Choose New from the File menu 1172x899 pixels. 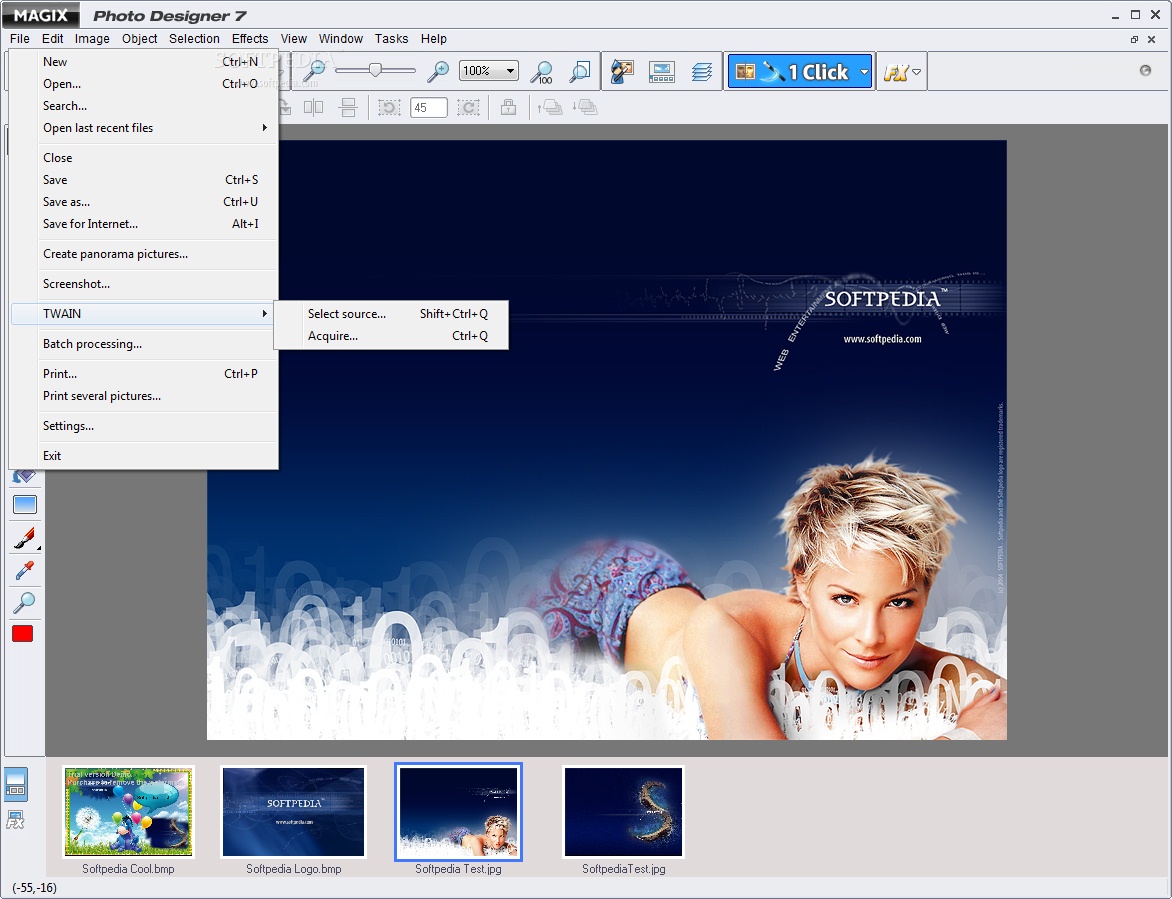pos(144,62)
